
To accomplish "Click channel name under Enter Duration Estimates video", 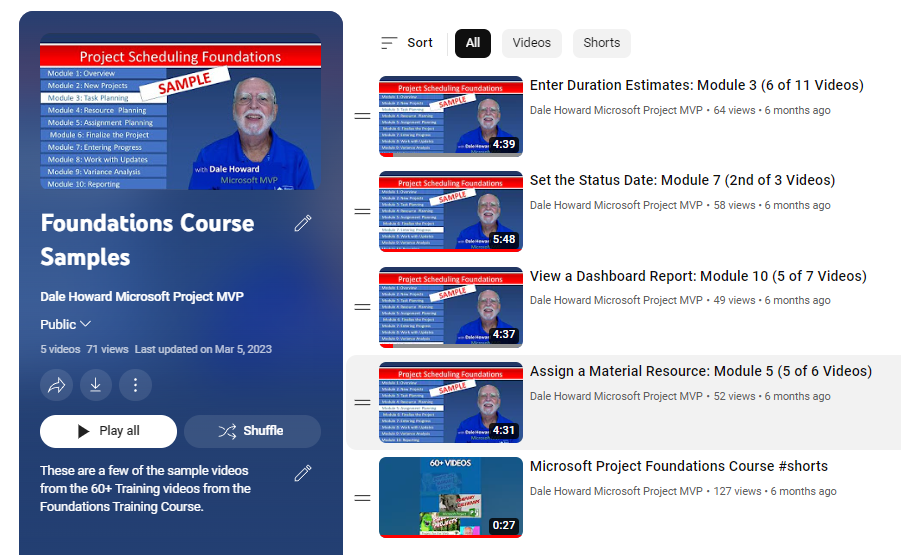I will [x=616, y=110].
